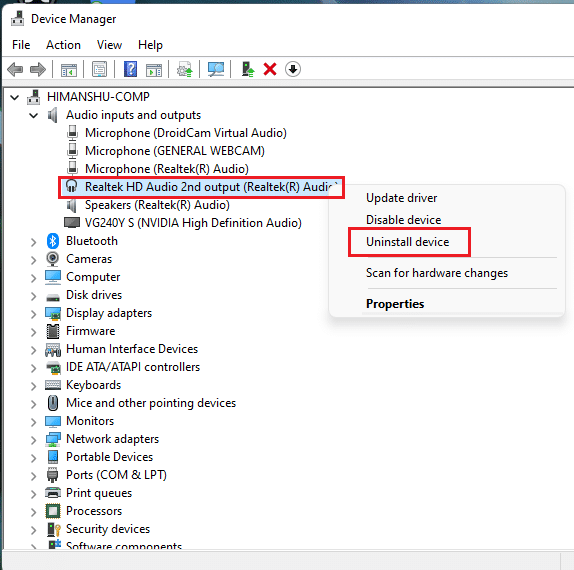Screen dimensions: 574x570
Task: Select the Print queues label
Action: click(99, 493)
